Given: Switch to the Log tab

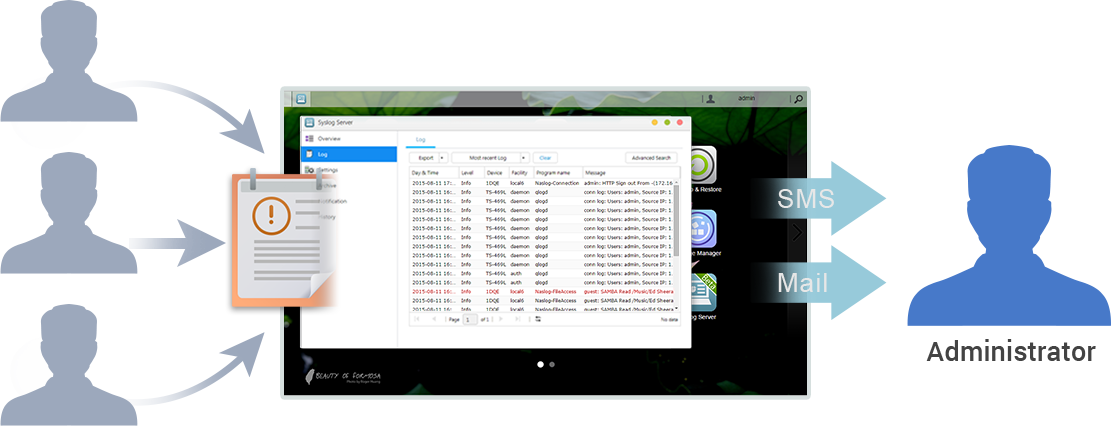Looking at the screenshot, I should (x=421, y=139).
